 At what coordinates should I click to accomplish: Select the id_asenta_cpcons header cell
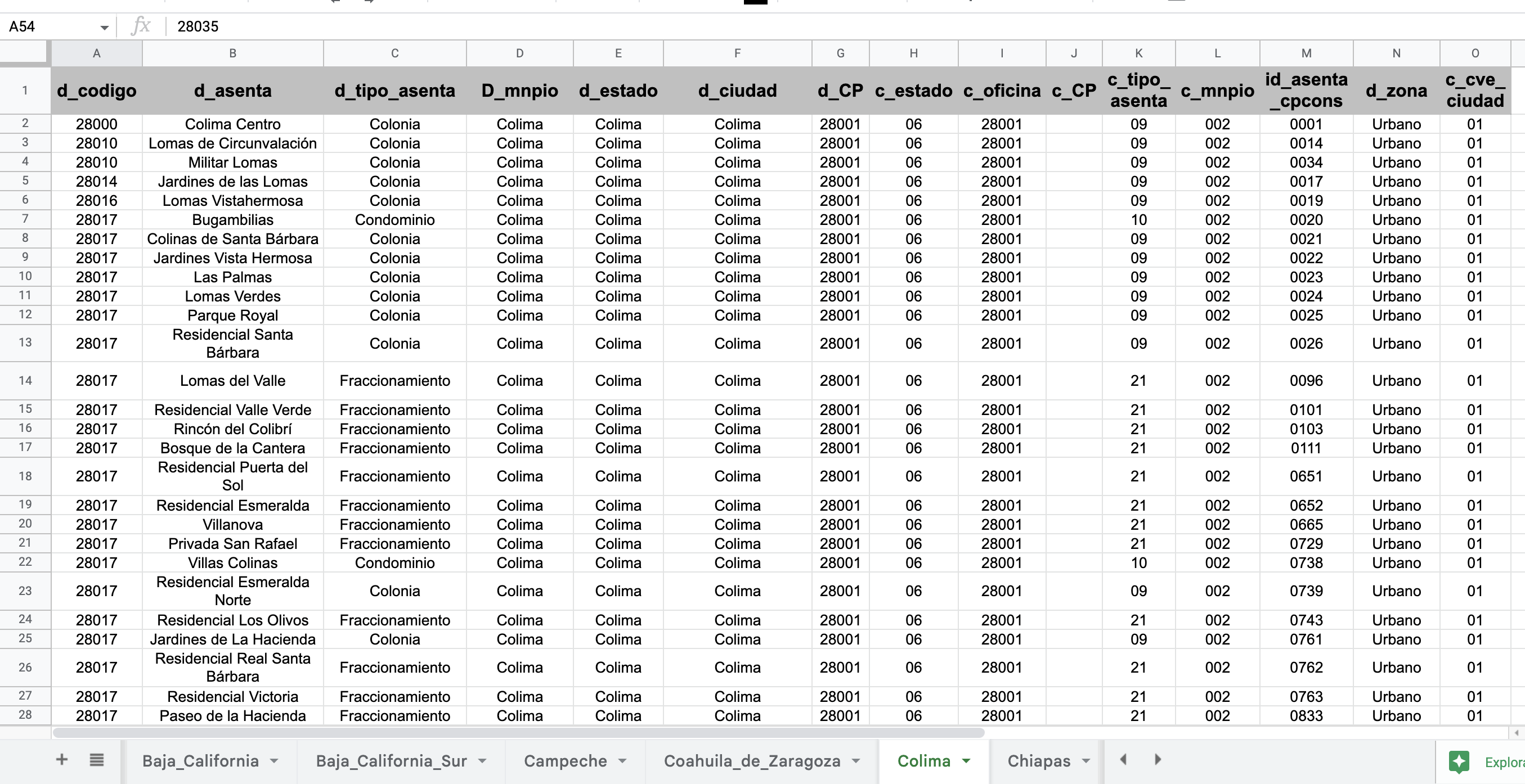[x=1306, y=91]
